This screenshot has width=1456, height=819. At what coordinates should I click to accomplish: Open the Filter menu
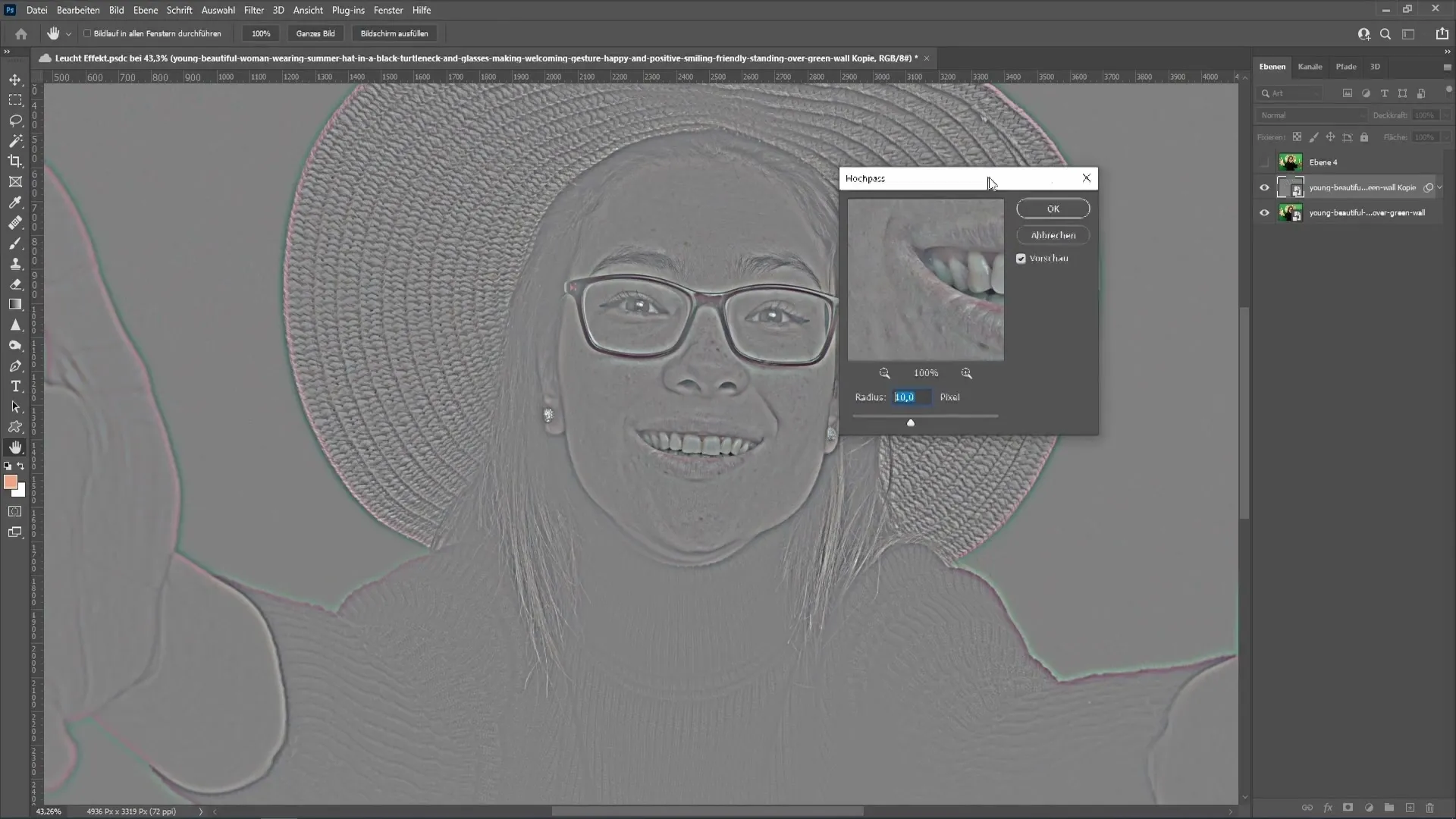click(254, 10)
